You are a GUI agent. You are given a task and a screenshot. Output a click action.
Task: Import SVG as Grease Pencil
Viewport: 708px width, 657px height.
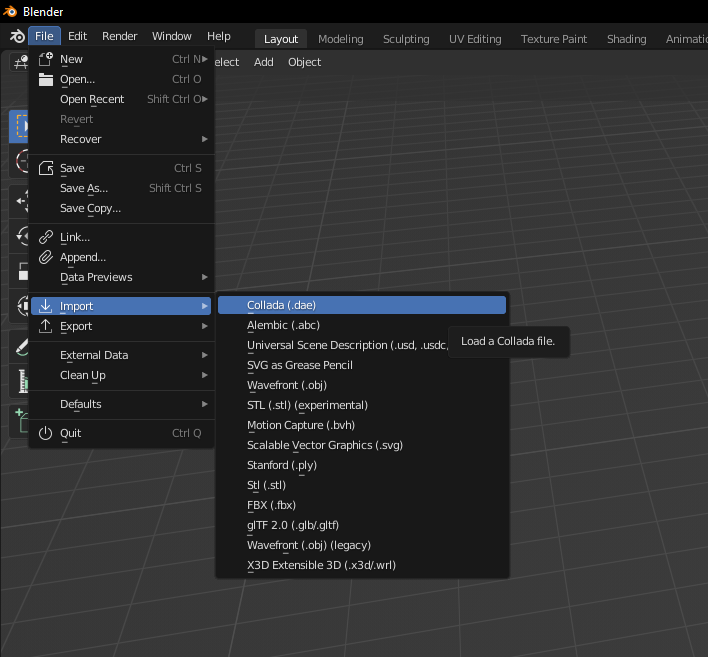362,365
